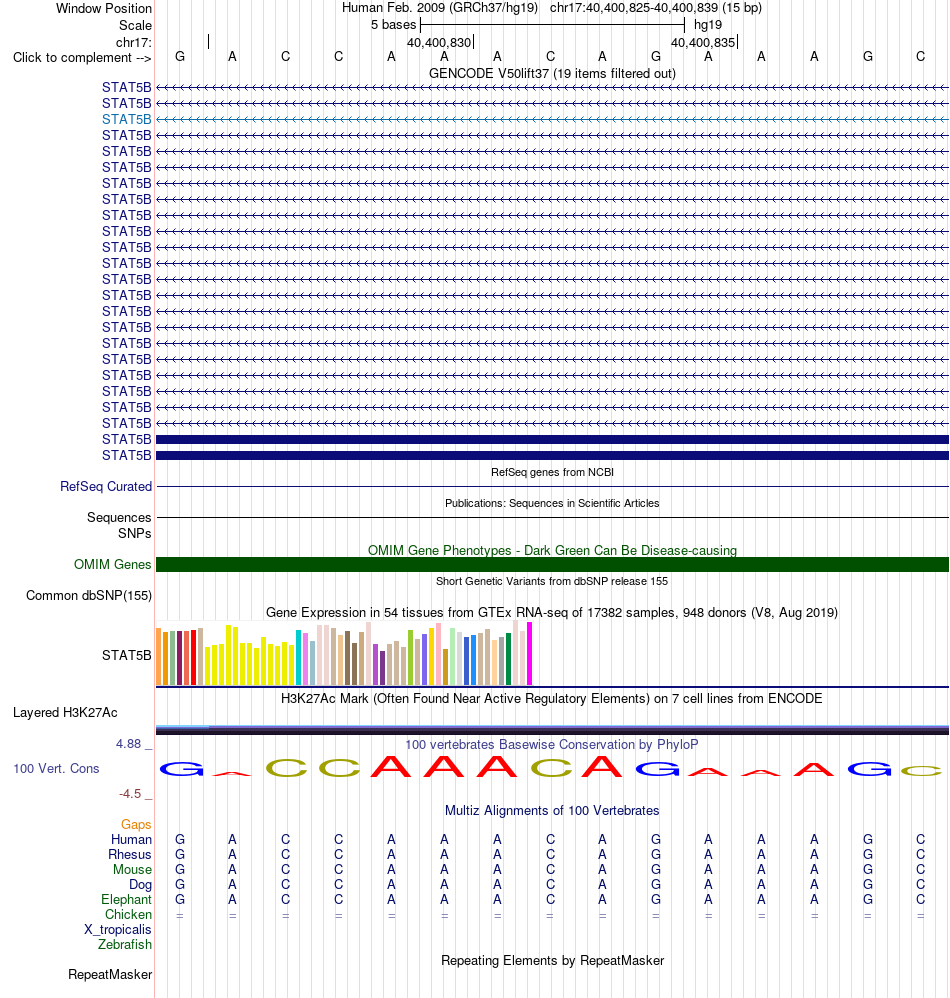
Task: Open 'GENCODE V50lift37 (19 items filtered out)' track title
Action: point(552,73)
